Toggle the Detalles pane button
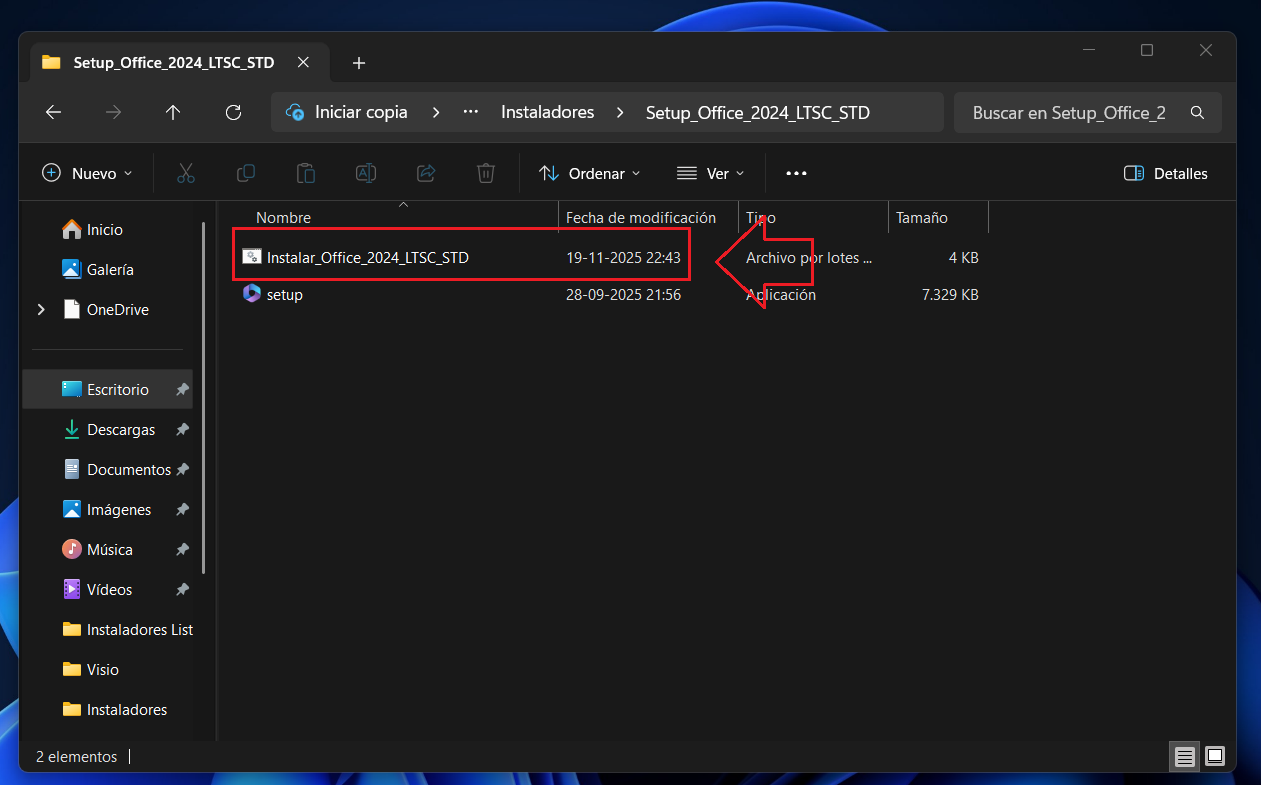The width and height of the screenshot is (1261, 785). [1166, 173]
